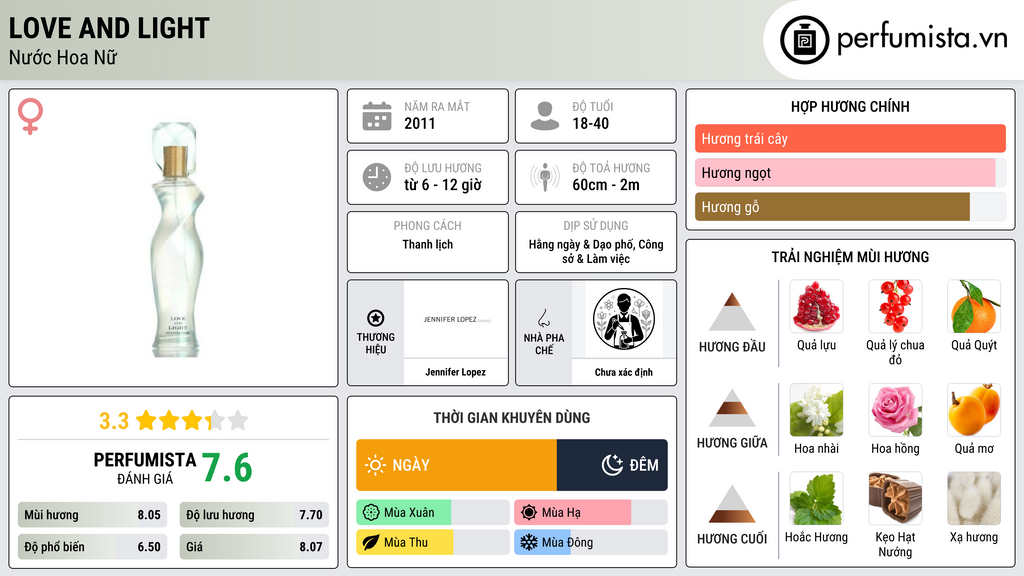Click the sillage icon beside Độ toả hương
This screenshot has height=576, width=1024.
pos(545,177)
